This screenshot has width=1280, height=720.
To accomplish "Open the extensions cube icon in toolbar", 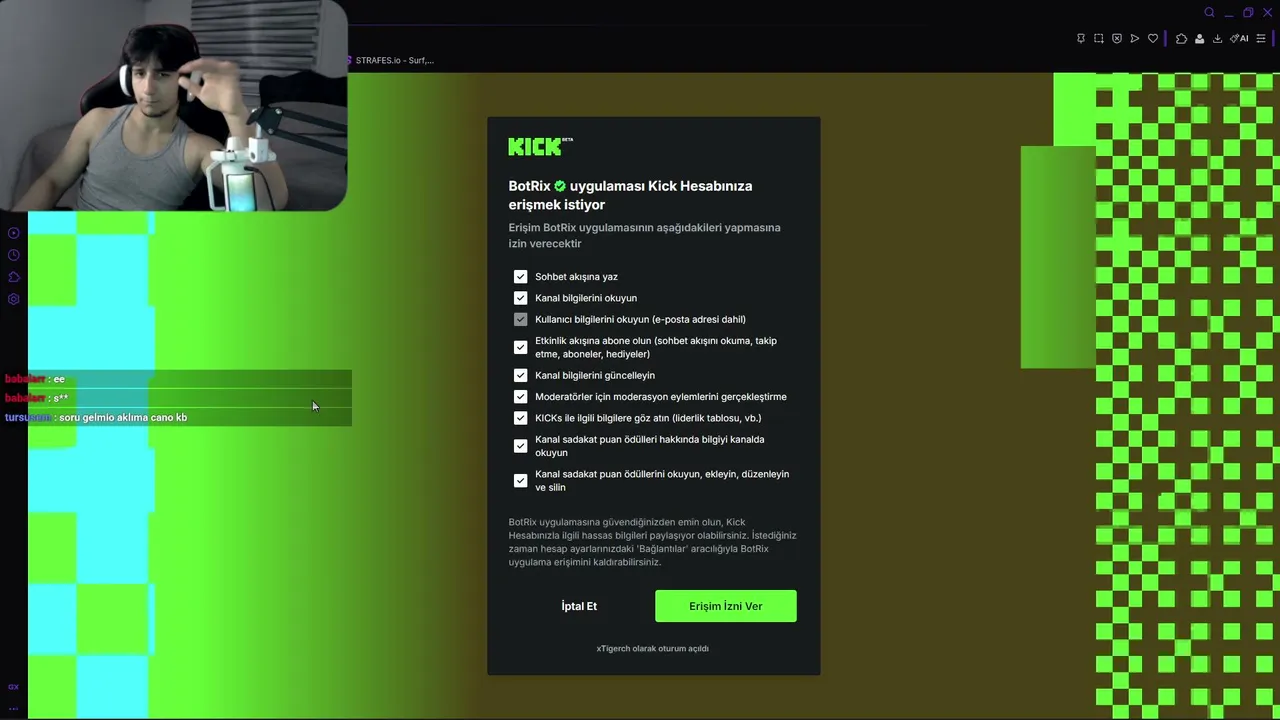I will 1182,39.
